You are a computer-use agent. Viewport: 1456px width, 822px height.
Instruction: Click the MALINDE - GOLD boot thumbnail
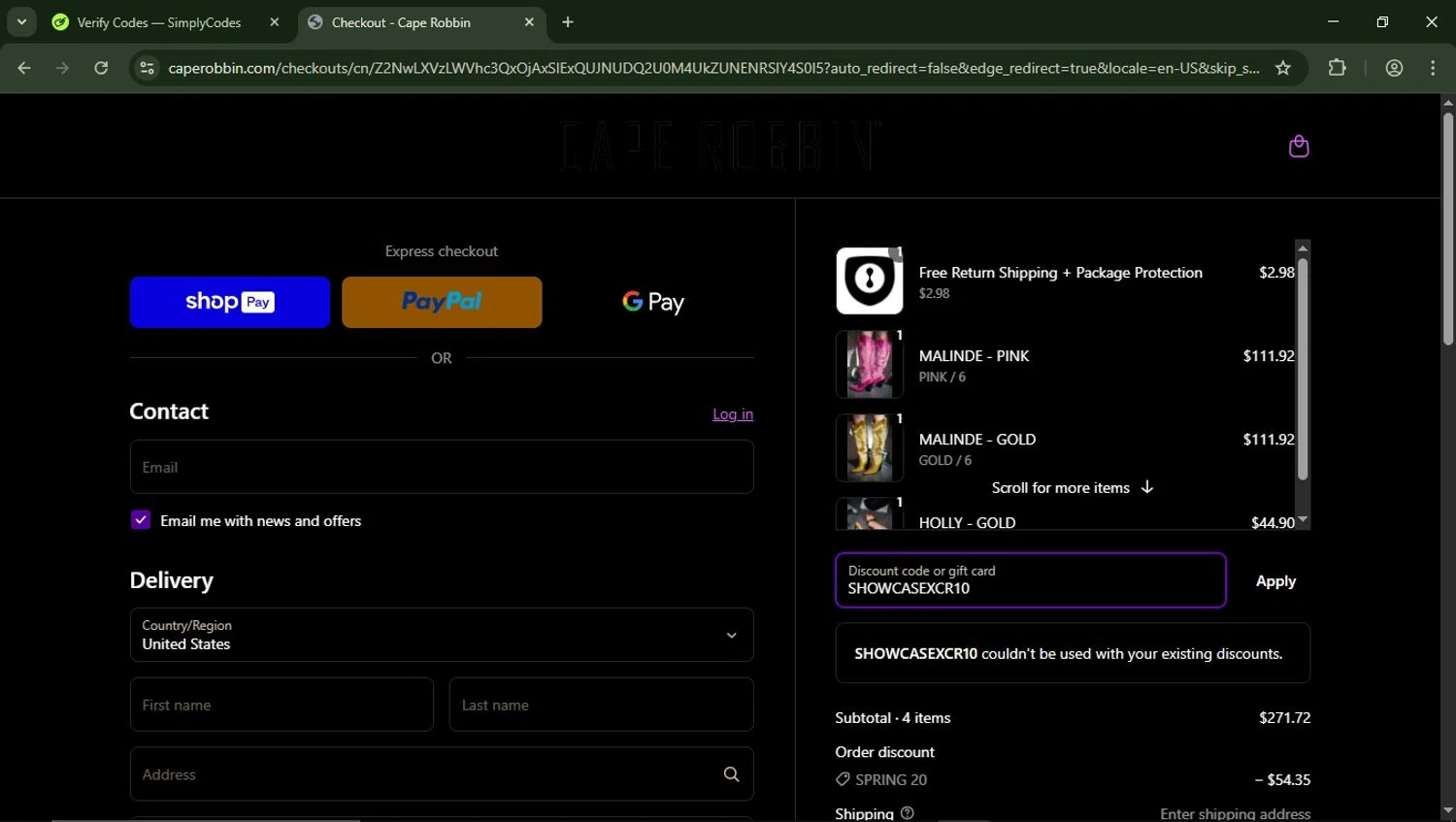(x=870, y=447)
